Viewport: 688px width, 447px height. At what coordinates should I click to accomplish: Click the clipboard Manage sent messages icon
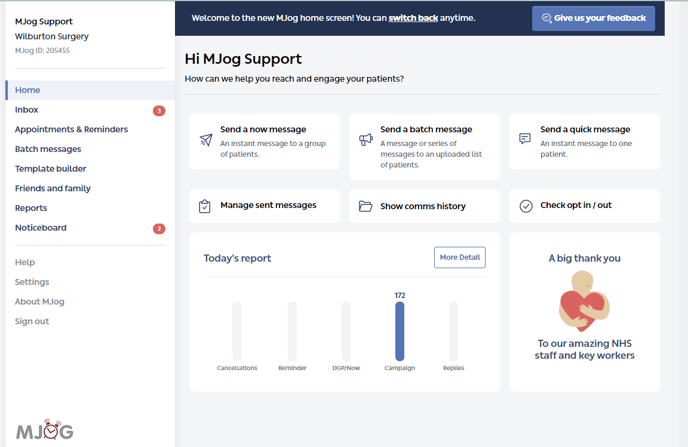(205, 206)
